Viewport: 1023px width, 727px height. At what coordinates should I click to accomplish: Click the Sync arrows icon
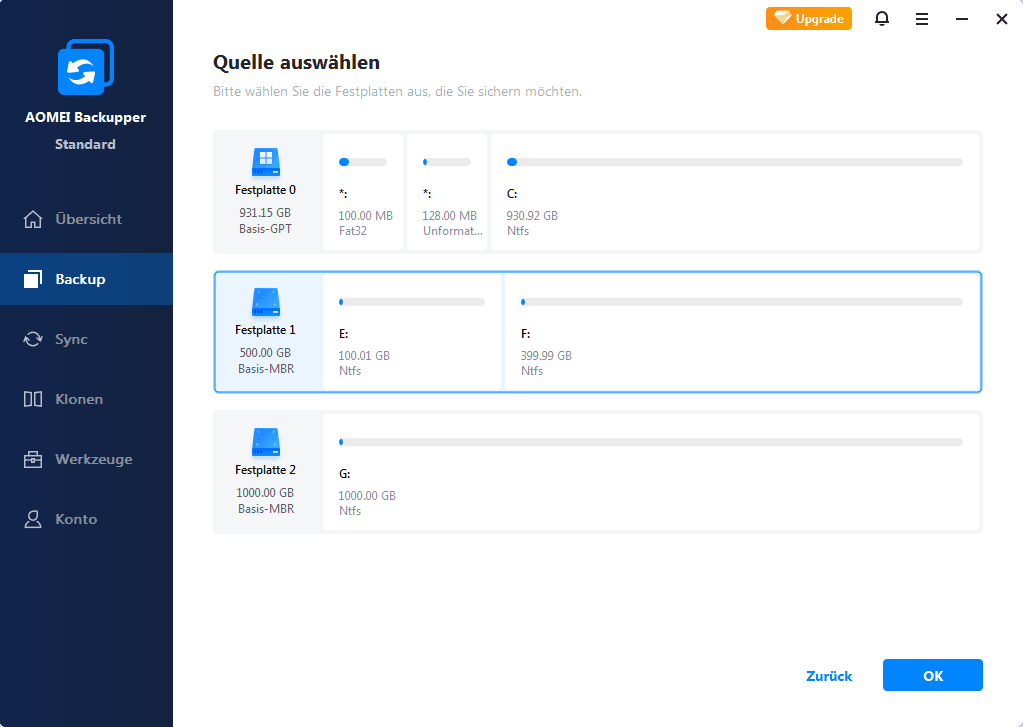pos(33,339)
